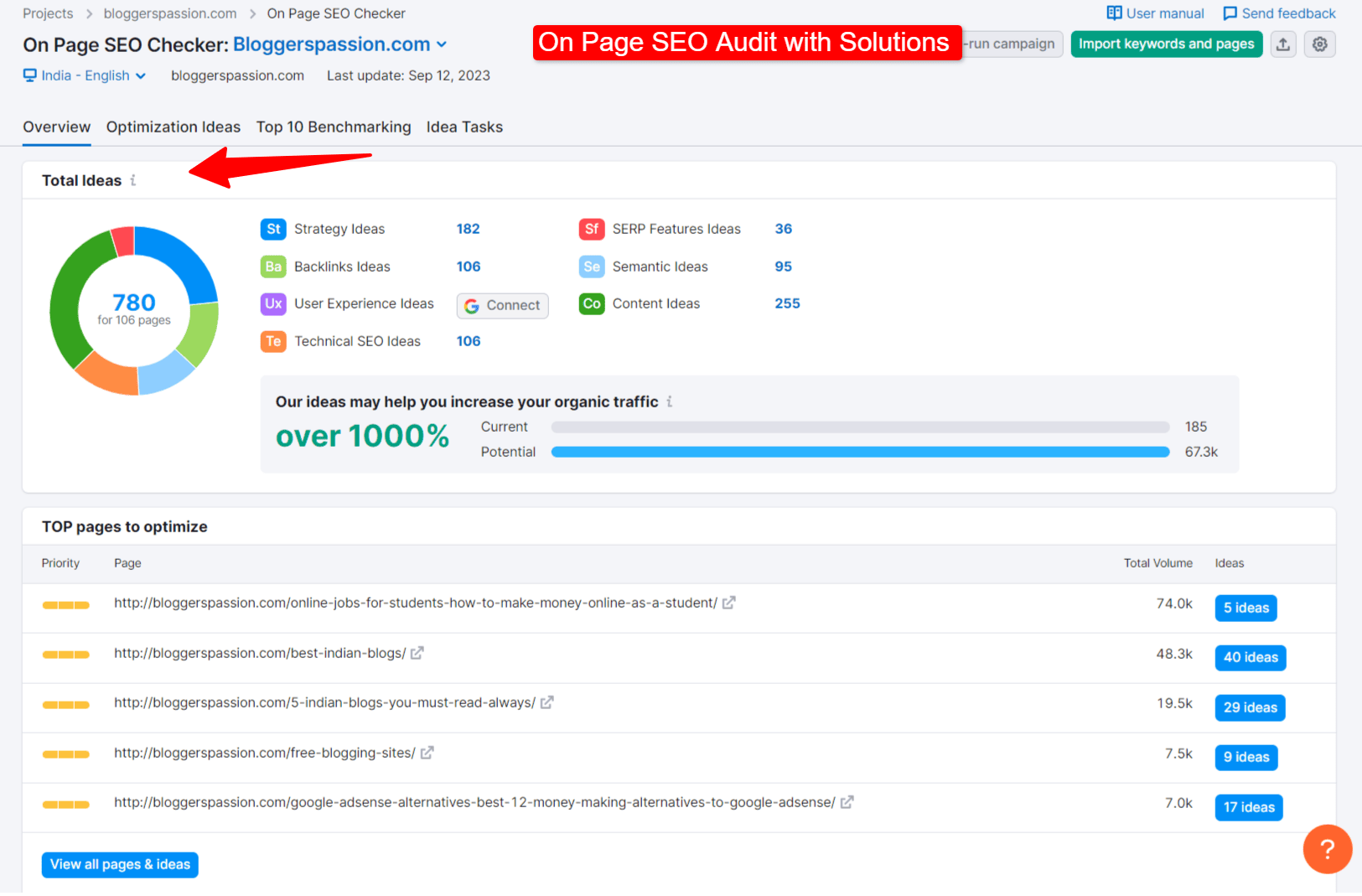This screenshot has height=896, width=1362.
Task: Open the help question mark bubble
Action: [1327, 849]
